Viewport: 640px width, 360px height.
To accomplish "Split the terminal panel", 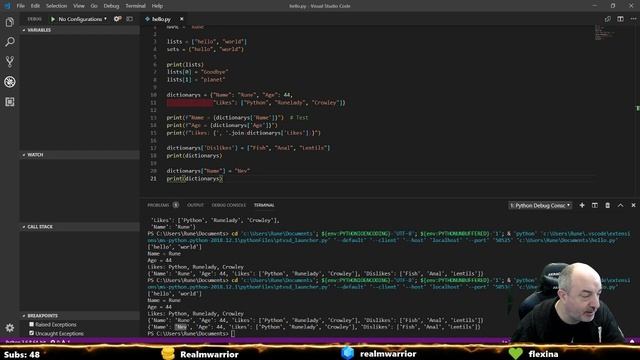I will (595, 205).
